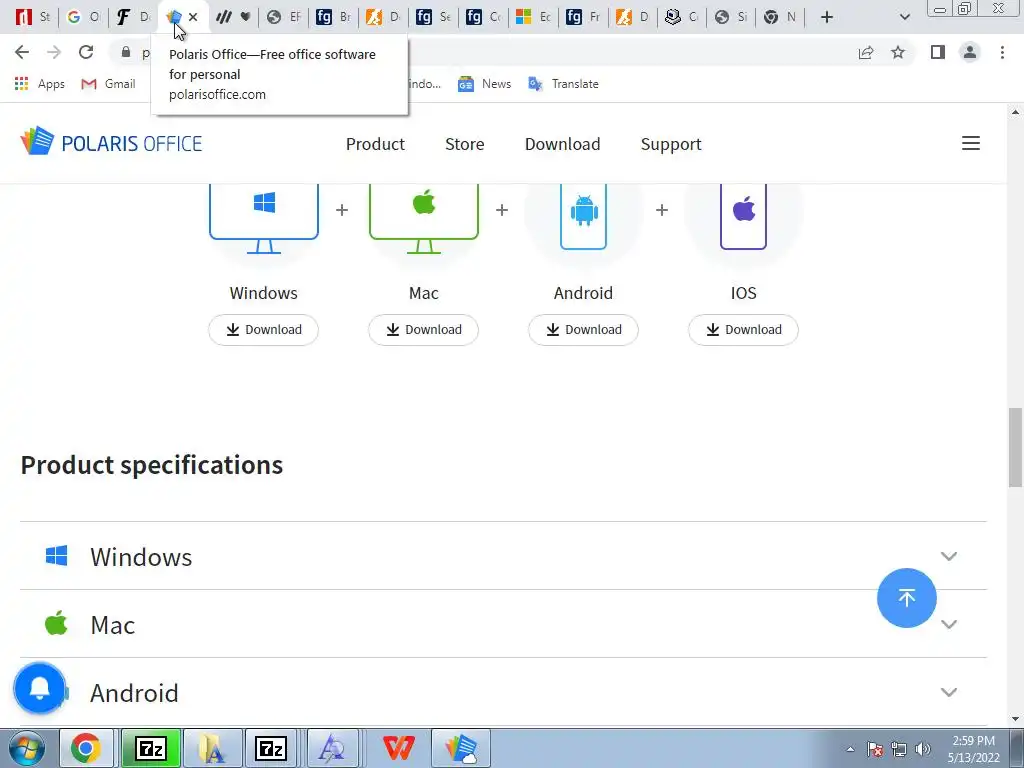
Task: Download the Windows version
Action: 263,330
